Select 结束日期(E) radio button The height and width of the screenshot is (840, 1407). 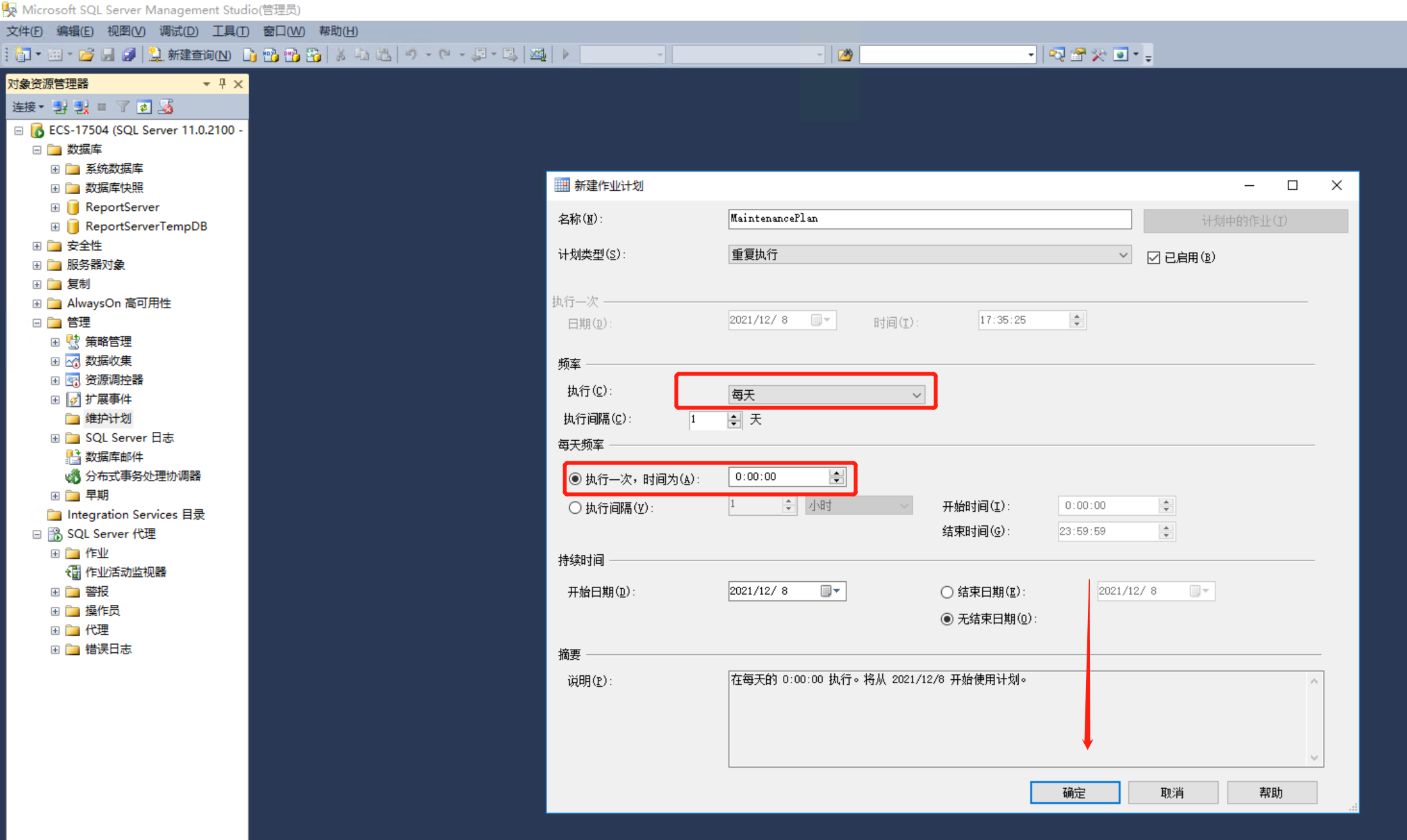(947, 592)
